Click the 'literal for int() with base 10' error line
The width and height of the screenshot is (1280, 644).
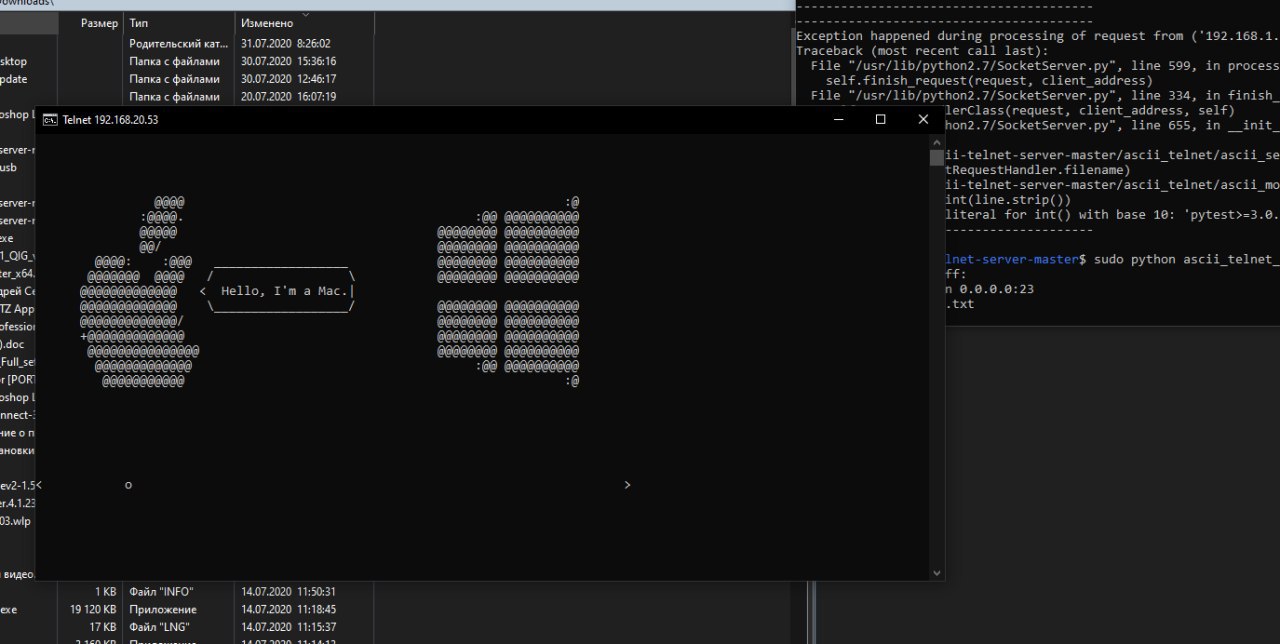(1112, 215)
